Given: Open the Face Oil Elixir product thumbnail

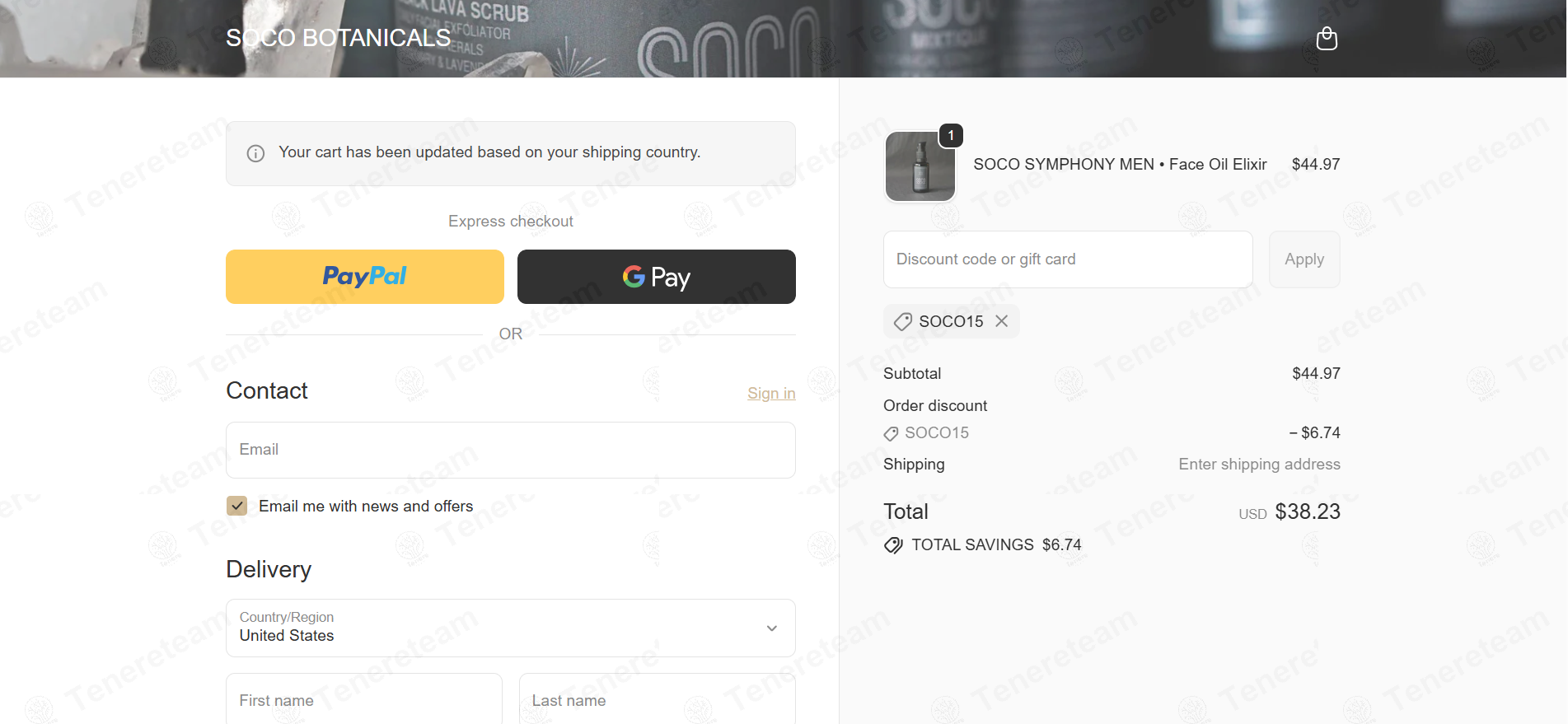Looking at the screenshot, I should 920,166.
